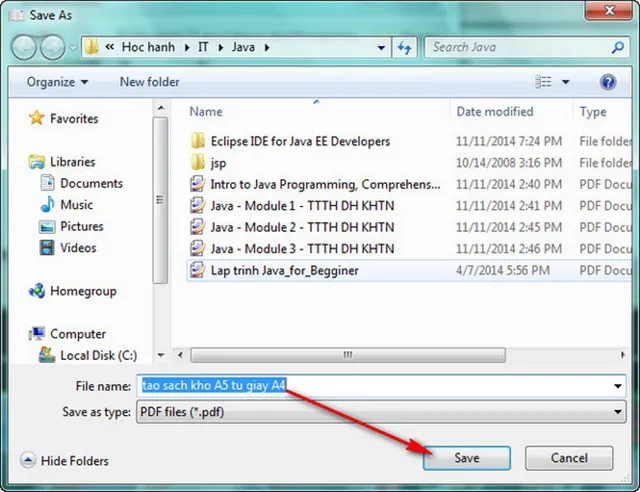Click the File name text field
The image size is (640, 492).
(381, 386)
